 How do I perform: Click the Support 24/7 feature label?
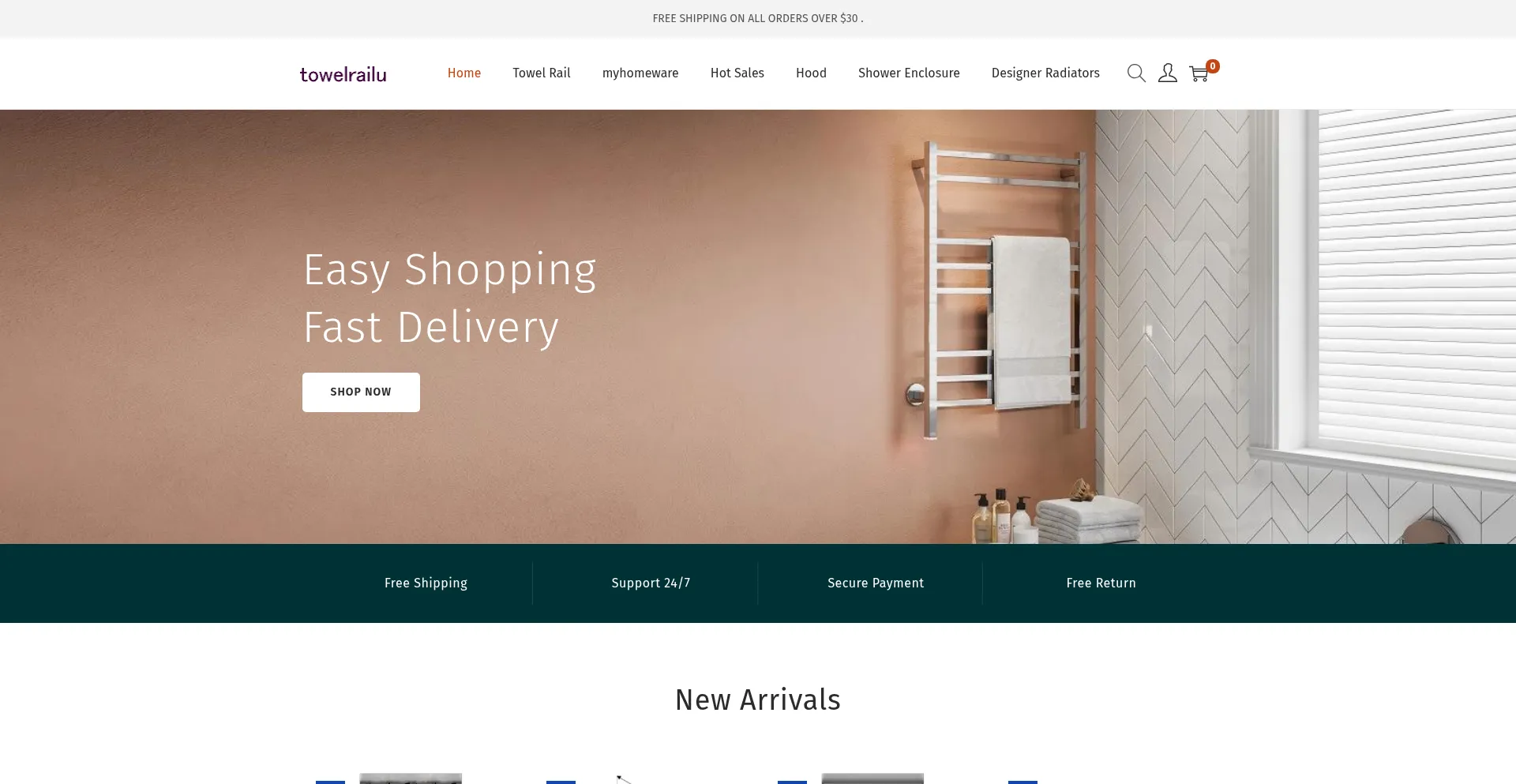(651, 583)
